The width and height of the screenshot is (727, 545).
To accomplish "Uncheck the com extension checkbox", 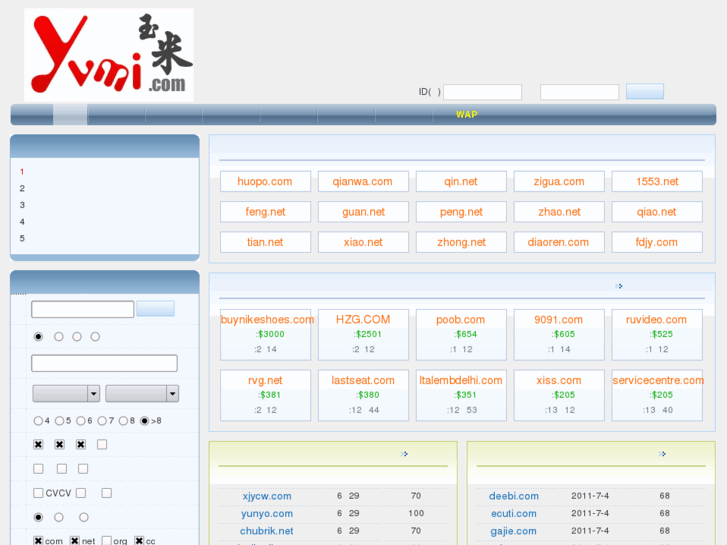I will tap(38, 541).
